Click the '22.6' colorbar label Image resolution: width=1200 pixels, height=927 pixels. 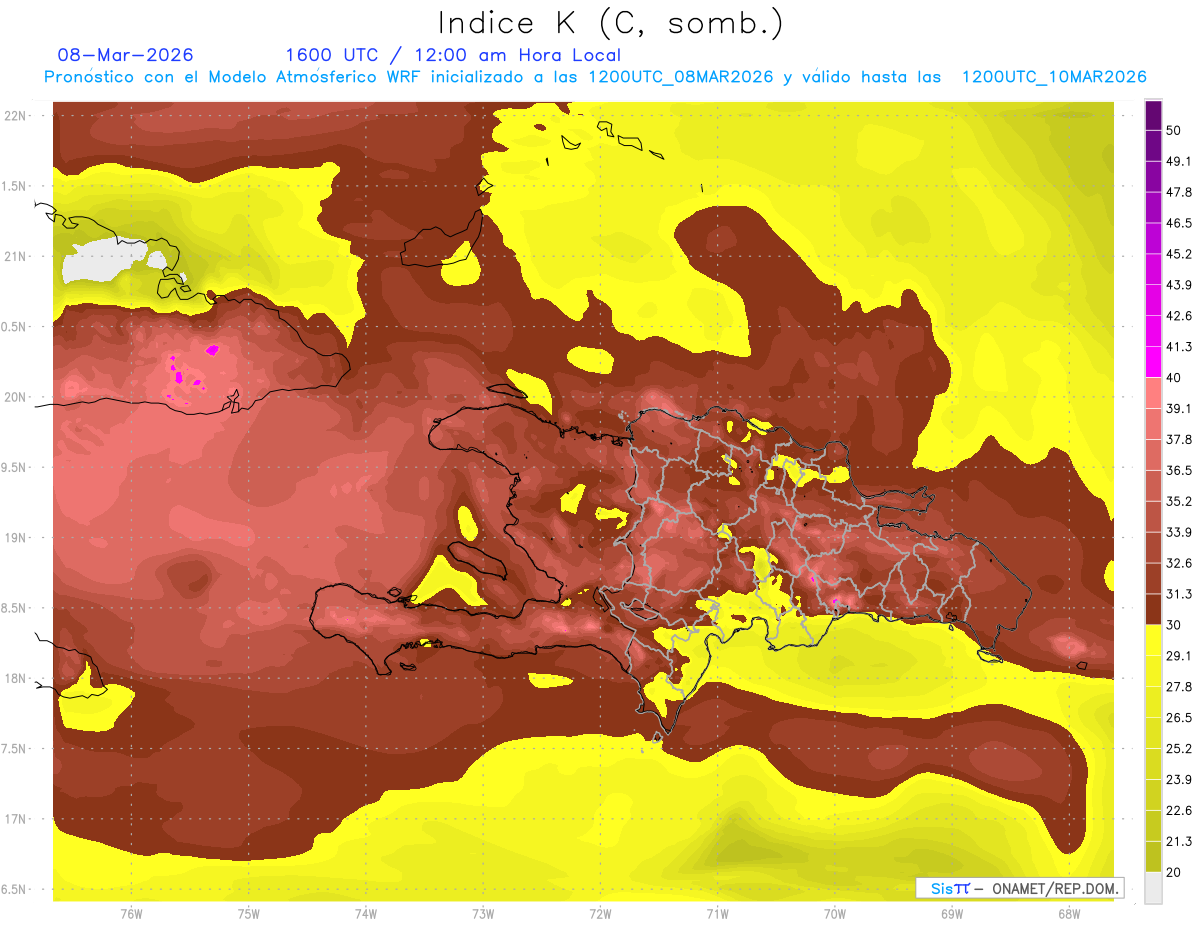pyautogui.click(x=1179, y=811)
